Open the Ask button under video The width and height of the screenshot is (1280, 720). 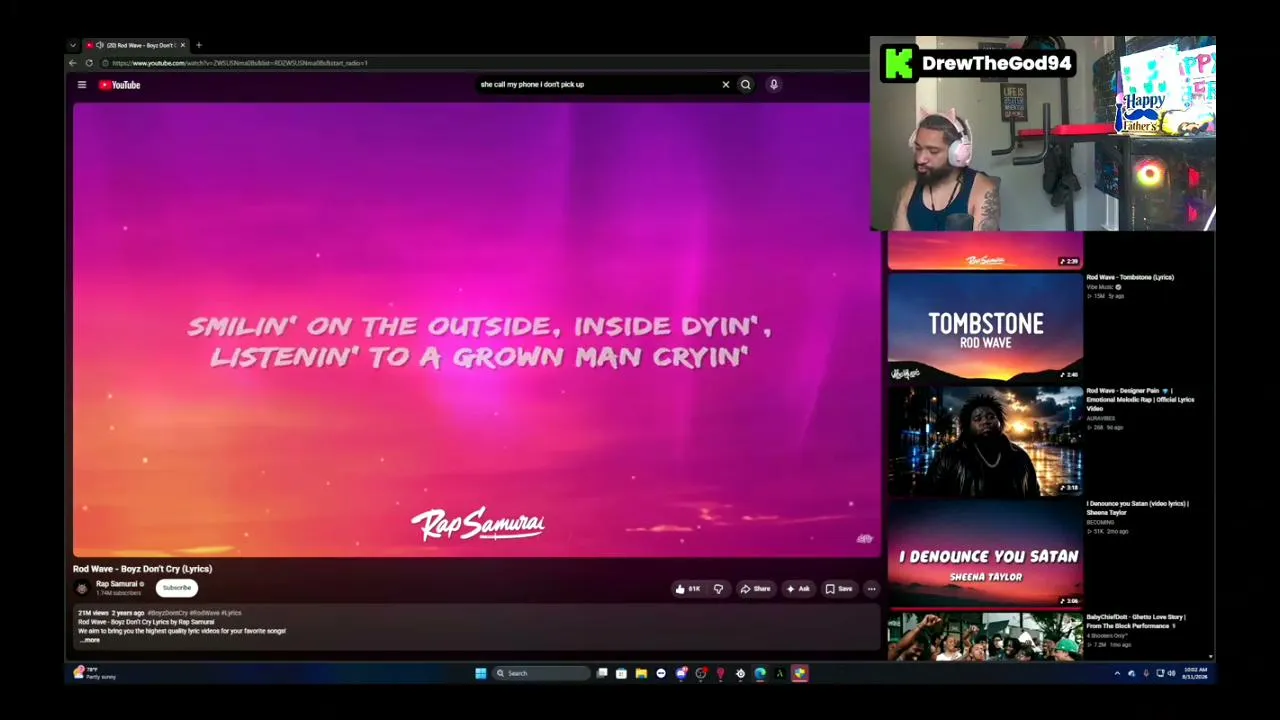[798, 589]
